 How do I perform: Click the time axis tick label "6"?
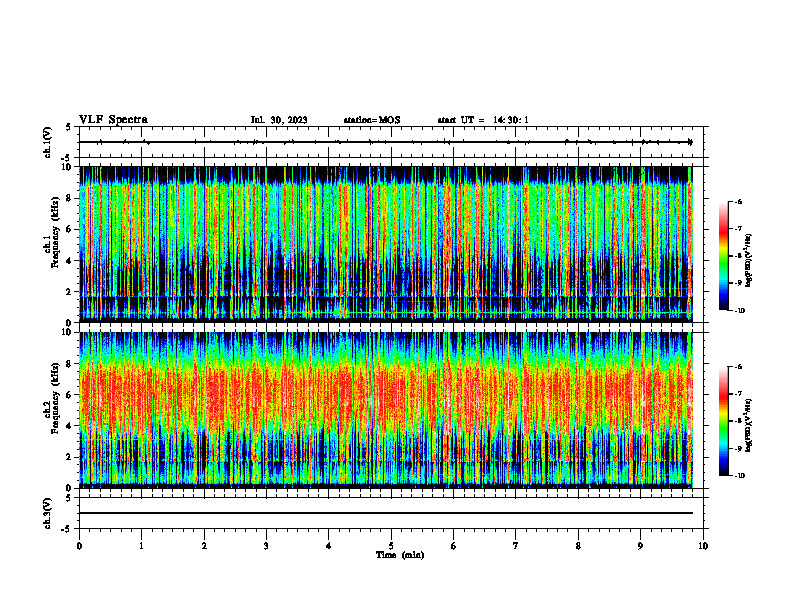coord(454,546)
